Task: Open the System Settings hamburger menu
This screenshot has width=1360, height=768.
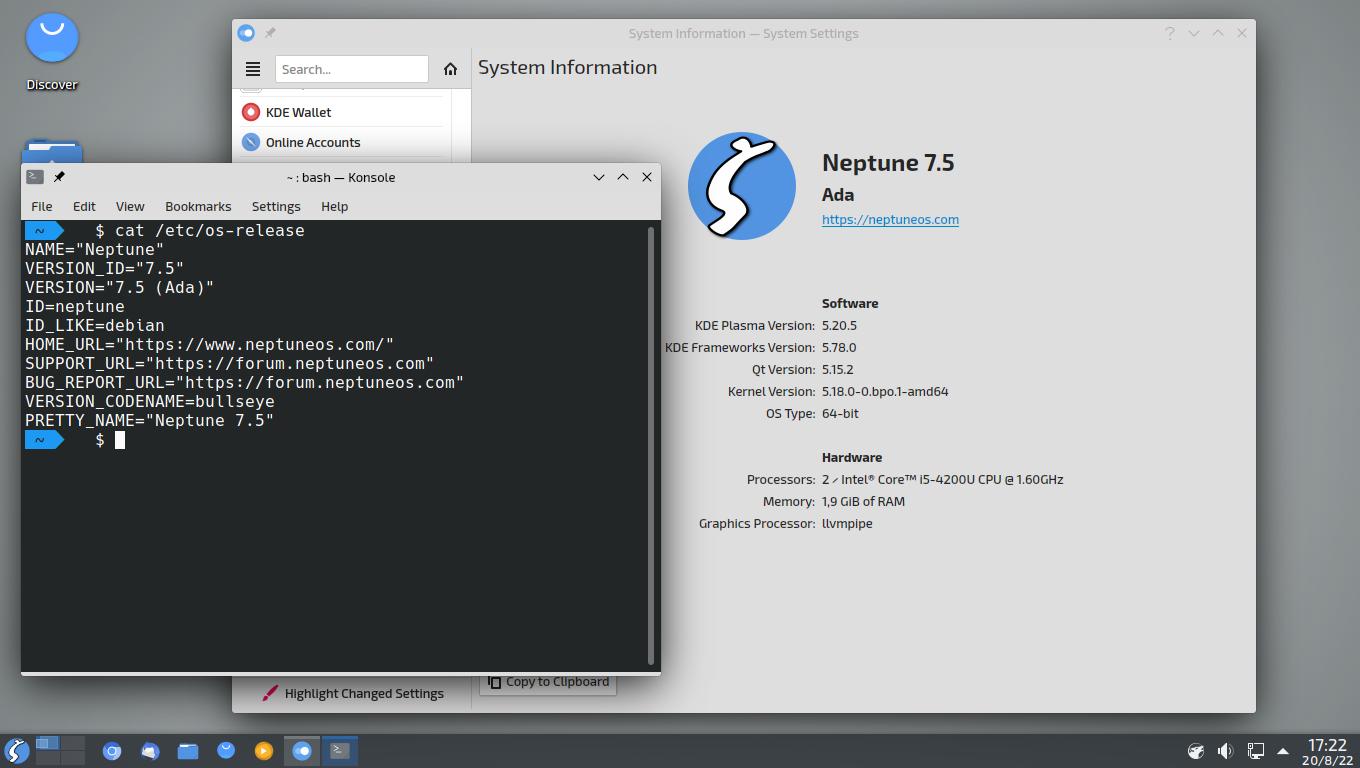Action: pos(253,69)
